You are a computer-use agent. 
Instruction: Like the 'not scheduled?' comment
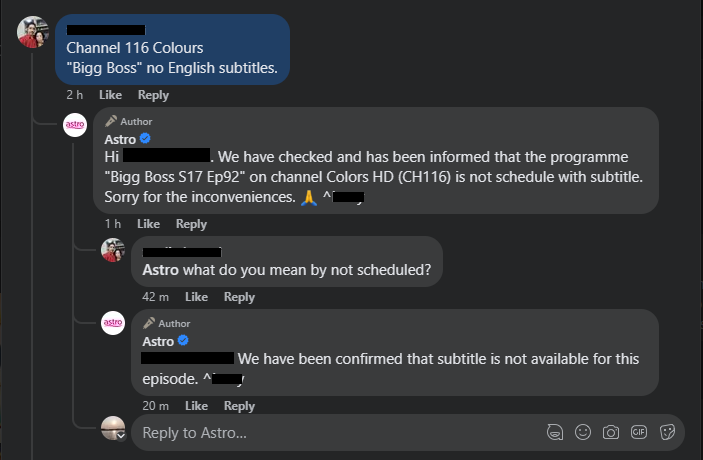[196, 297]
